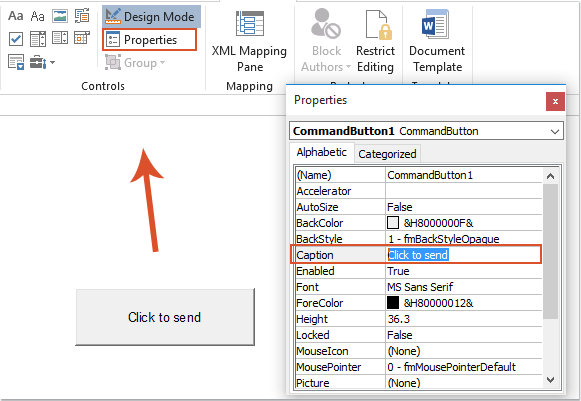This screenshot has height=401, width=581.
Task: Insert Rich Text content control
Action: (x=16, y=16)
